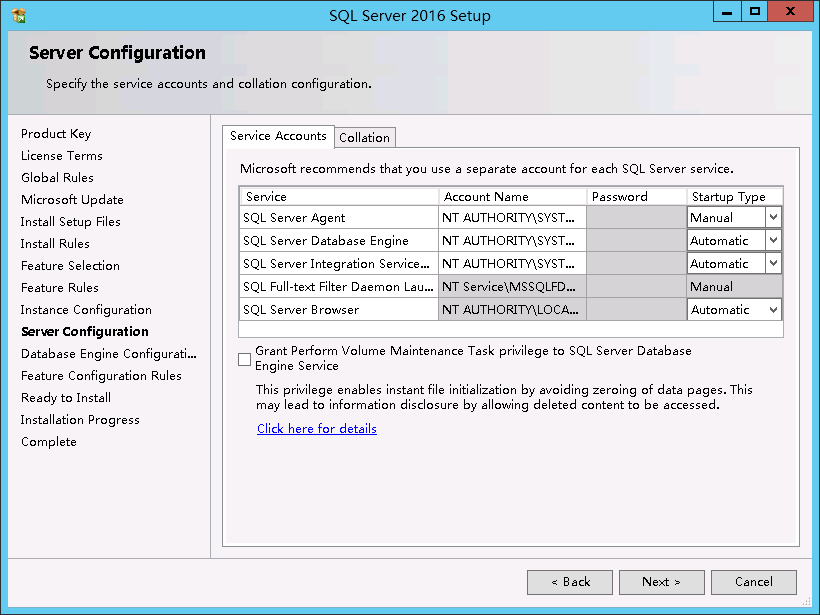Click Manual startup type of Full-text Daemon

coord(735,286)
